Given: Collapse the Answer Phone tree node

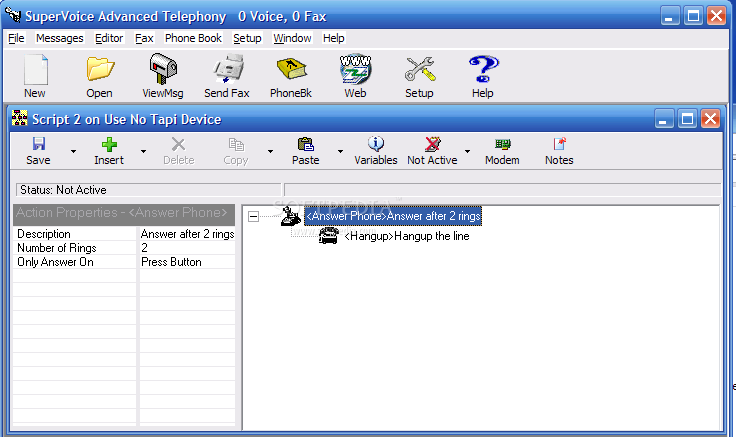Looking at the screenshot, I should click(x=253, y=216).
